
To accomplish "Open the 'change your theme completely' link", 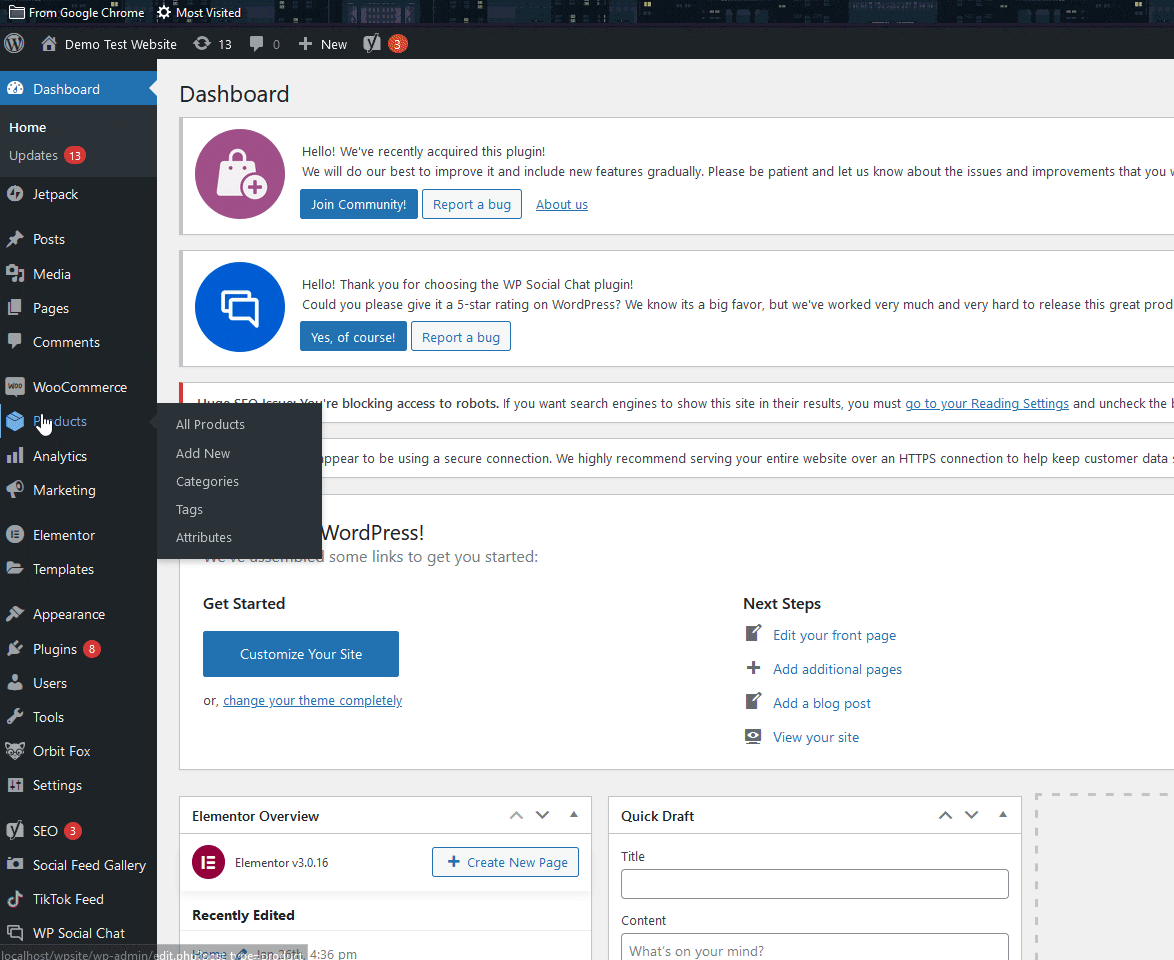I will coord(312,700).
